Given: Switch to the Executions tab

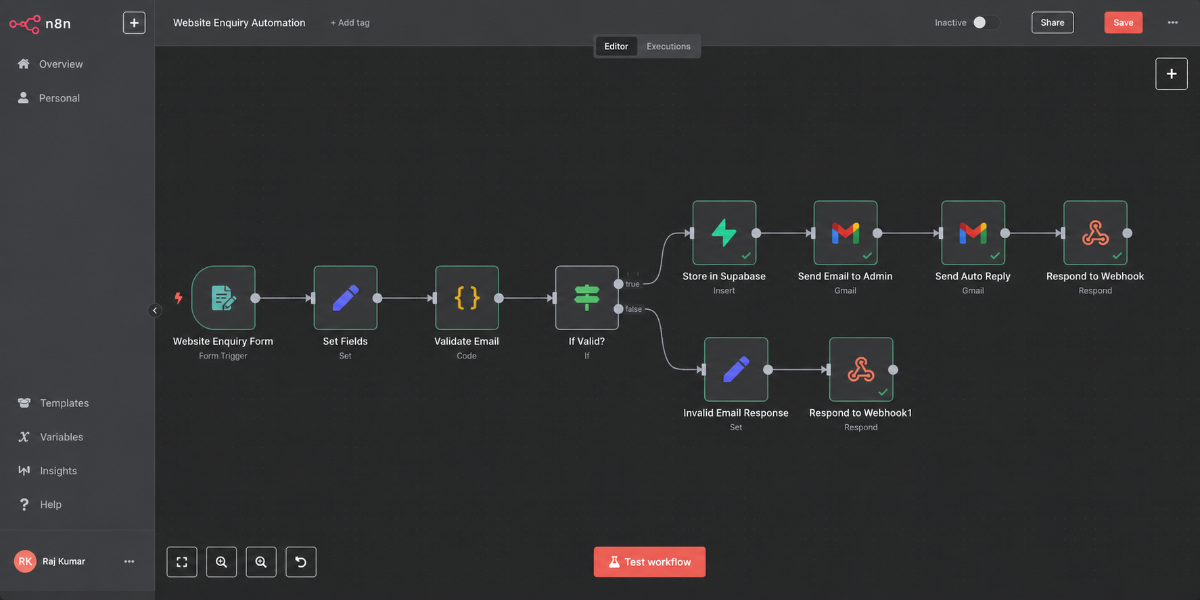Looking at the screenshot, I should (668, 46).
